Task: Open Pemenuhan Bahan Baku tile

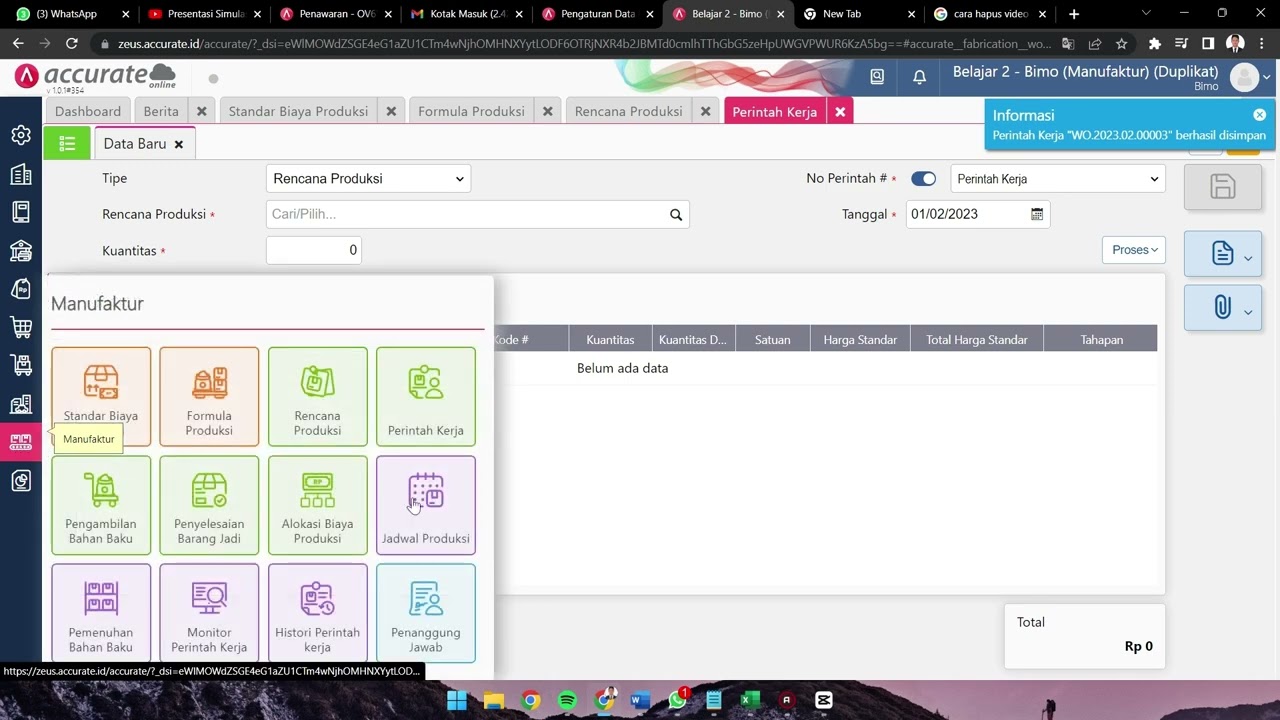Action: tap(101, 613)
